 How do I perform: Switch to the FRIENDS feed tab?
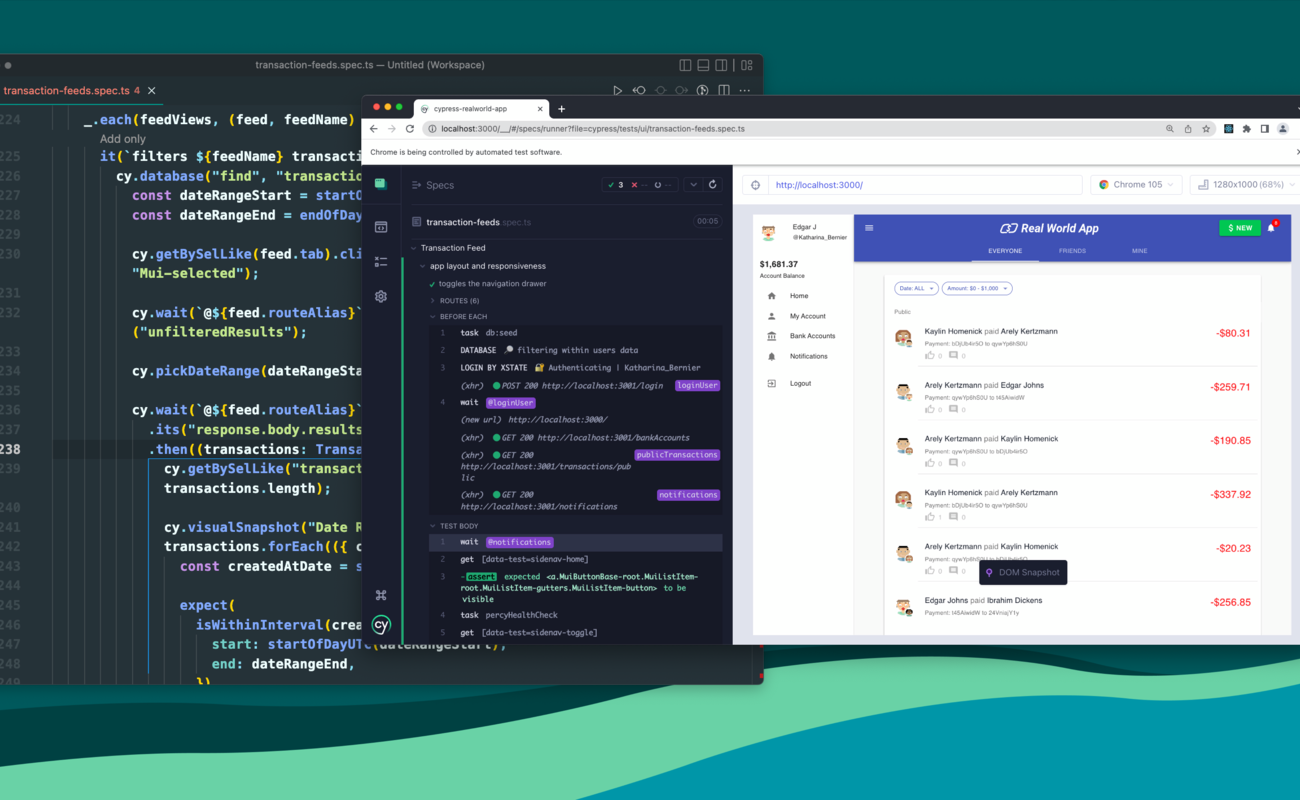tap(1072, 251)
